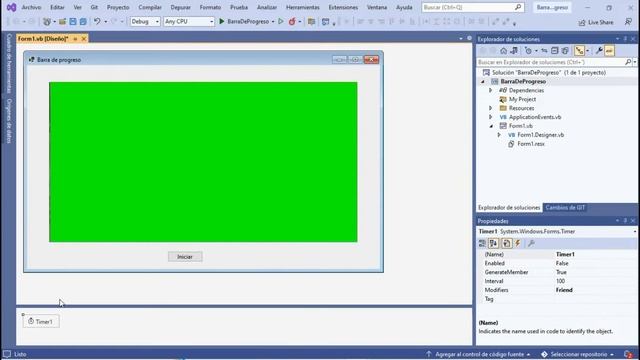The image size is (640, 360).
Task: Click Seleccionar repositorio in status bar
Action: (578, 354)
